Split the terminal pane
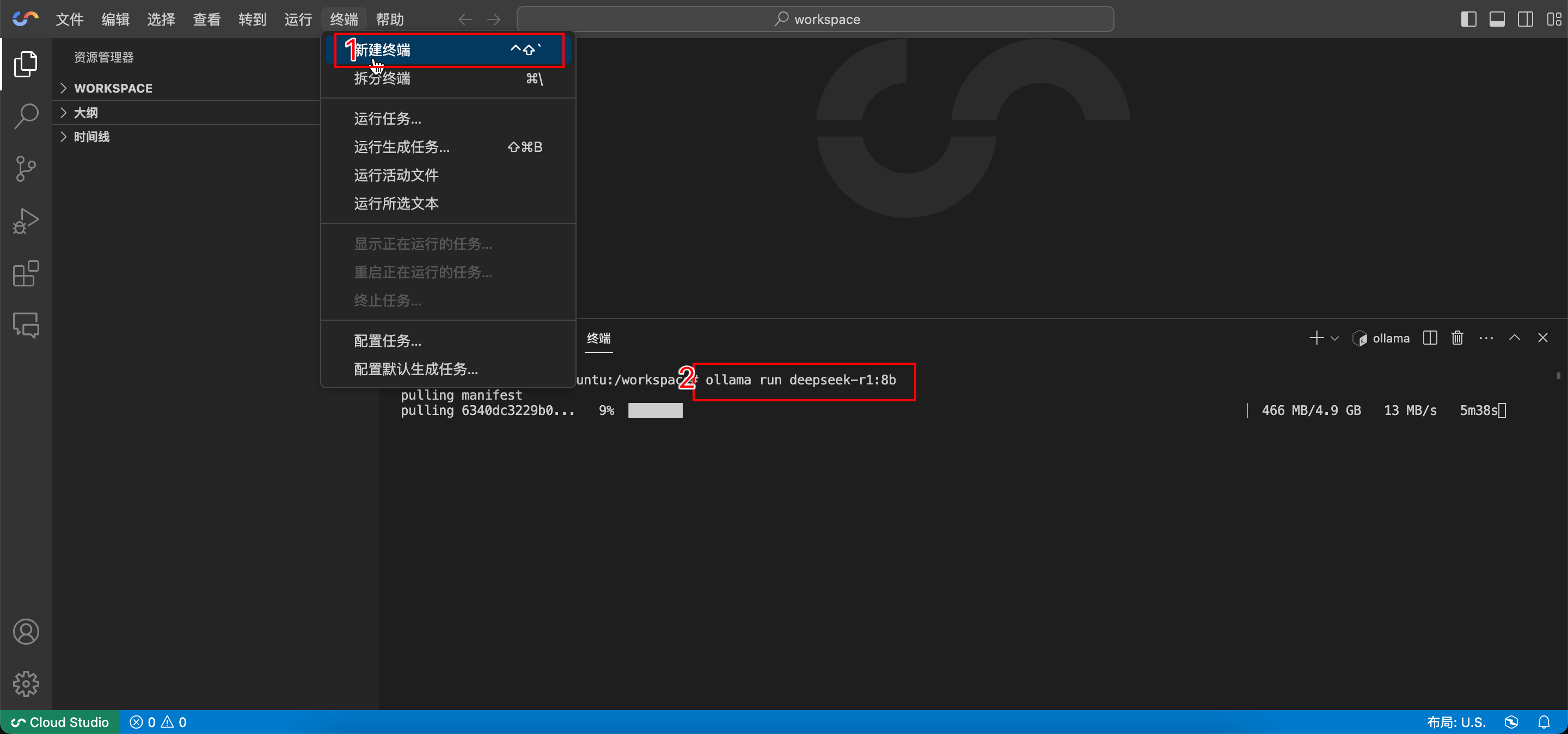Image resolution: width=1568 pixels, height=734 pixels. [1430, 338]
